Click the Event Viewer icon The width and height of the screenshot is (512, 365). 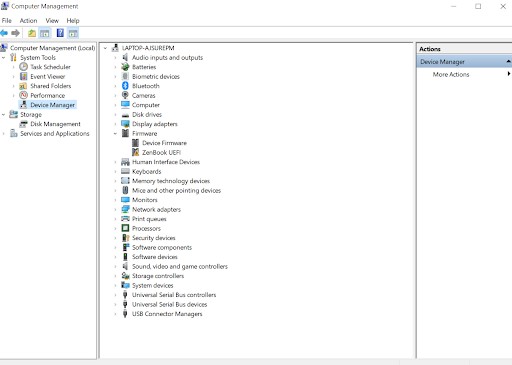pyautogui.click(x=23, y=76)
